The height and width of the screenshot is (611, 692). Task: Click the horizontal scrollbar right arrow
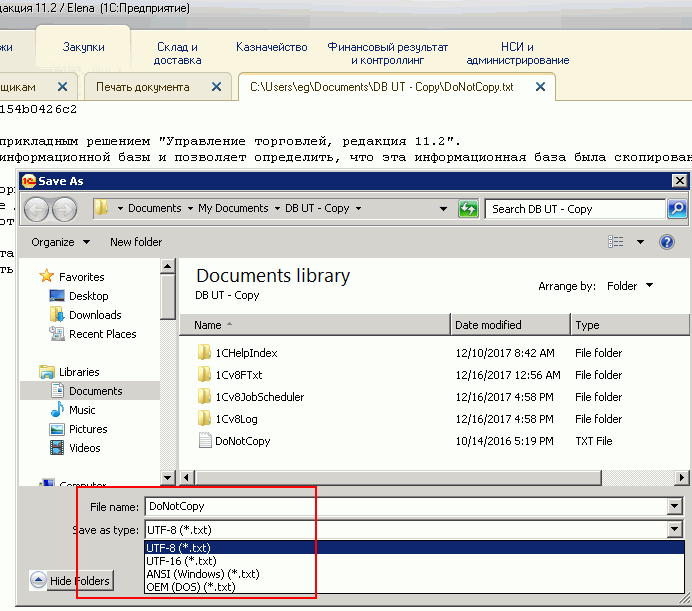pyautogui.click(x=681, y=477)
